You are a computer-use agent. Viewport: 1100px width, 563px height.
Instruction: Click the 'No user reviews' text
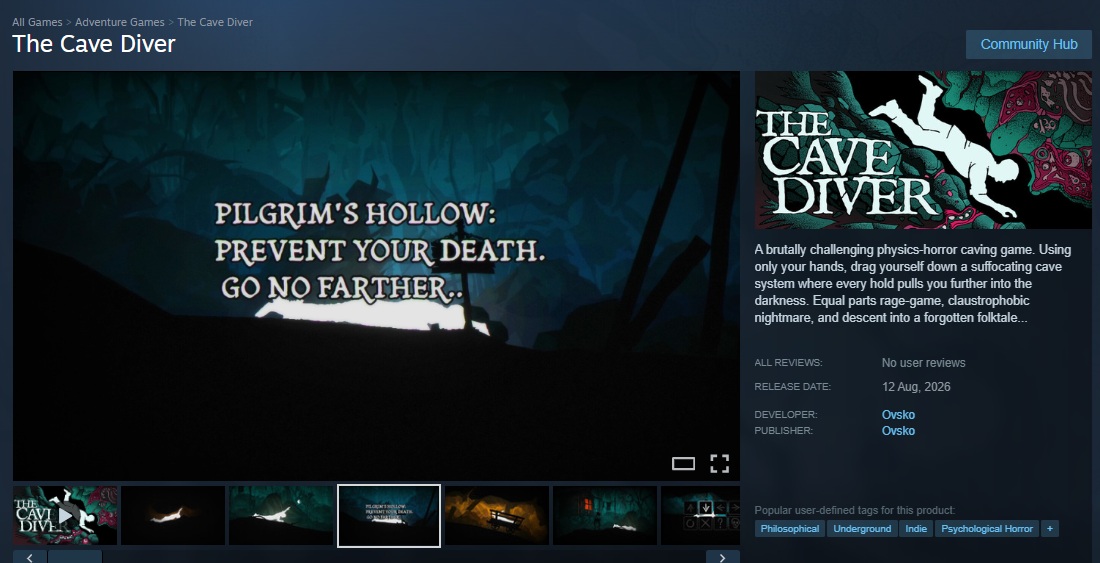[x=923, y=362]
